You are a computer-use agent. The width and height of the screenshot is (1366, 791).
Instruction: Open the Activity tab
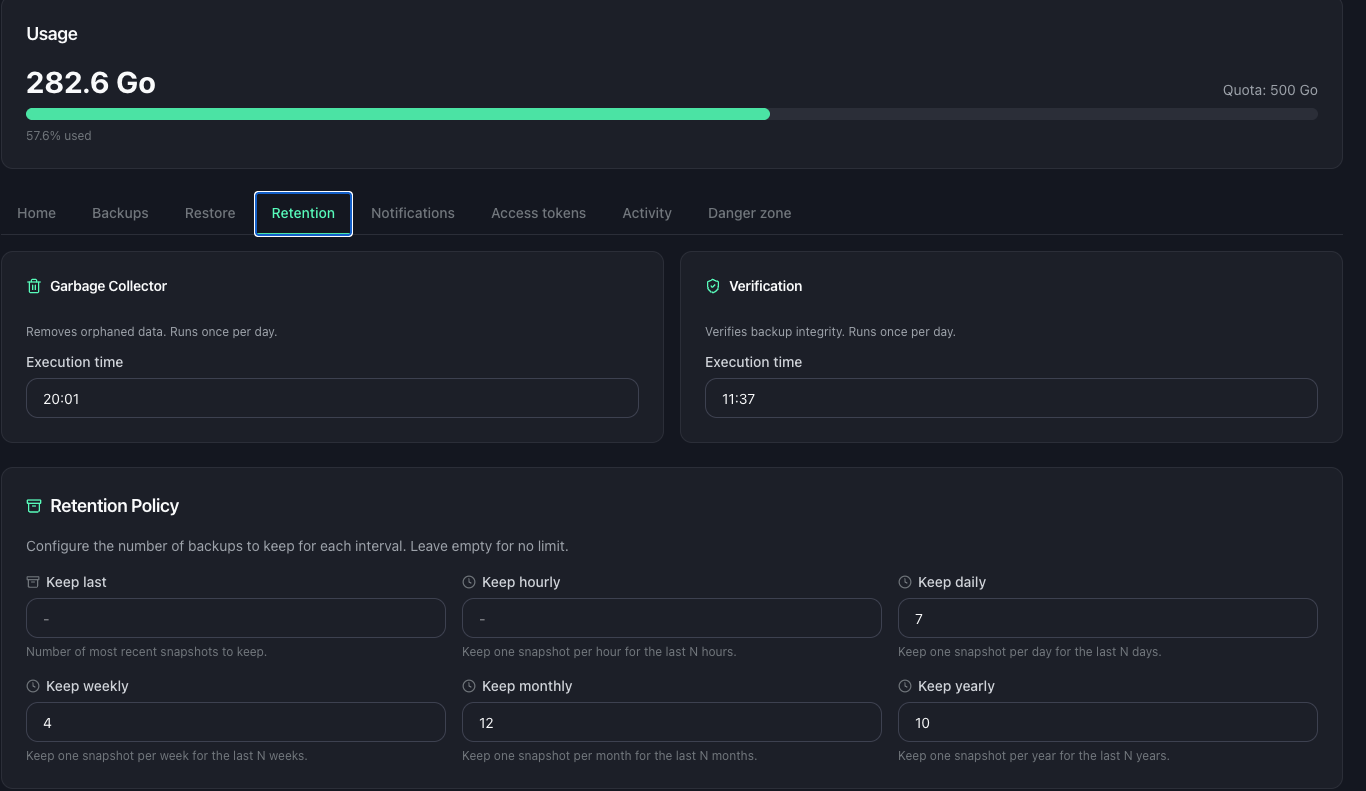pyautogui.click(x=647, y=213)
